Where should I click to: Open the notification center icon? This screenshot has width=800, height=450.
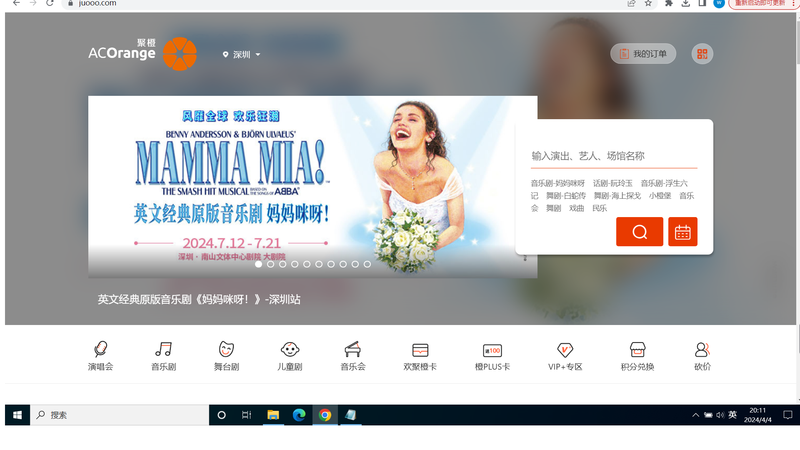click(x=788, y=415)
